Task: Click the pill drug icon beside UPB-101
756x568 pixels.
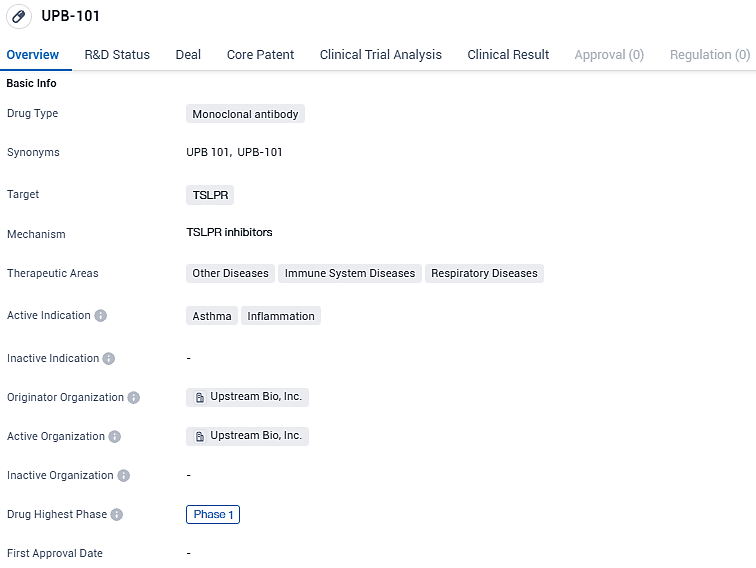Action: (19, 17)
